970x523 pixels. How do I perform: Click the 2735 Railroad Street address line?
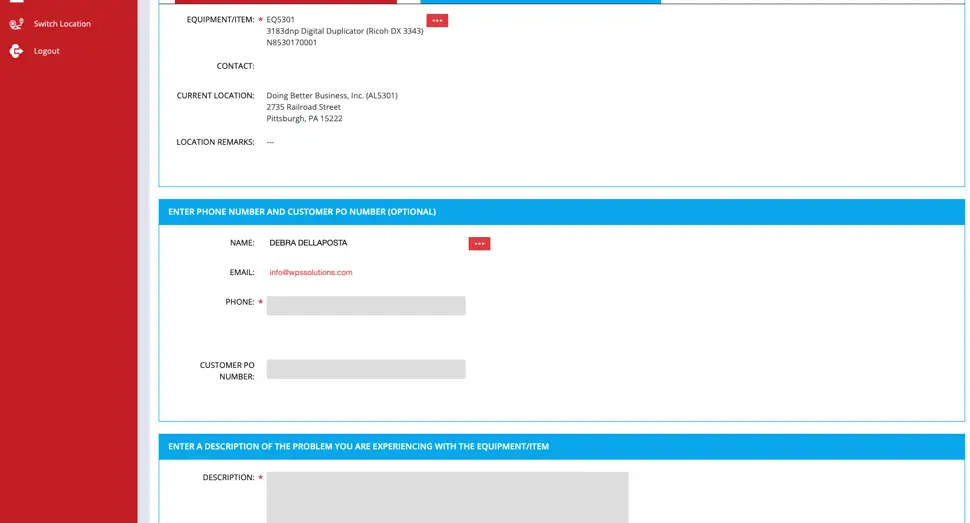pos(303,107)
